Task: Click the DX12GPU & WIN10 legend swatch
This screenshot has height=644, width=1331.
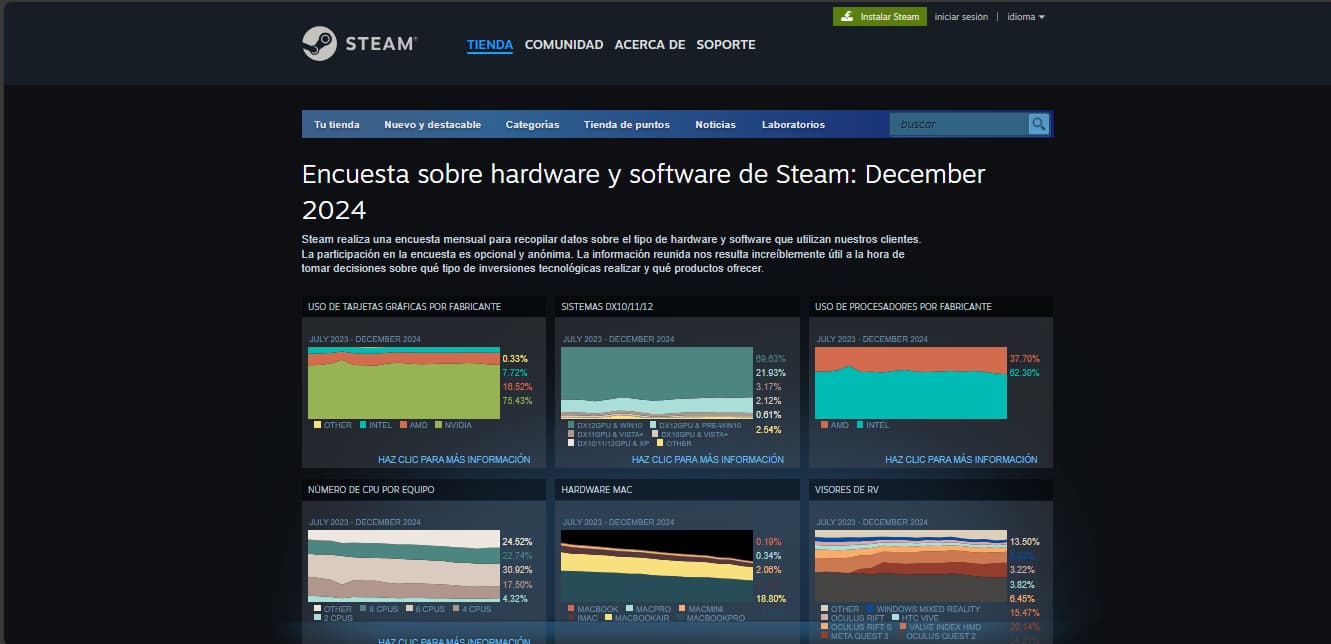Action: pyautogui.click(x=571, y=425)
